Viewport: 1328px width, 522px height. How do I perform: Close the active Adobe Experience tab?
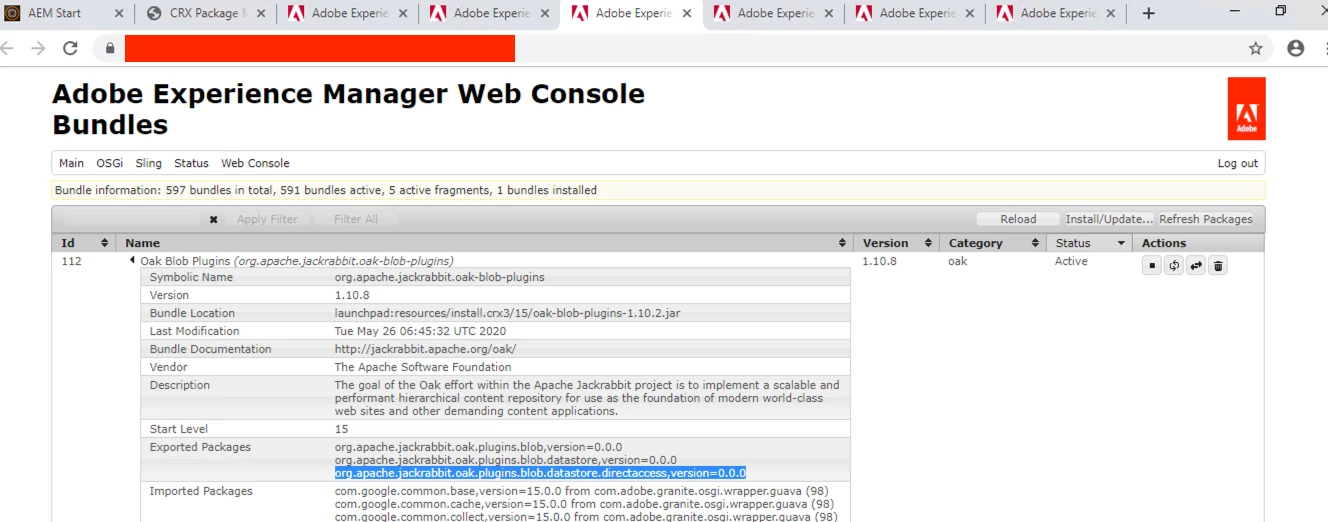(687, 14)
